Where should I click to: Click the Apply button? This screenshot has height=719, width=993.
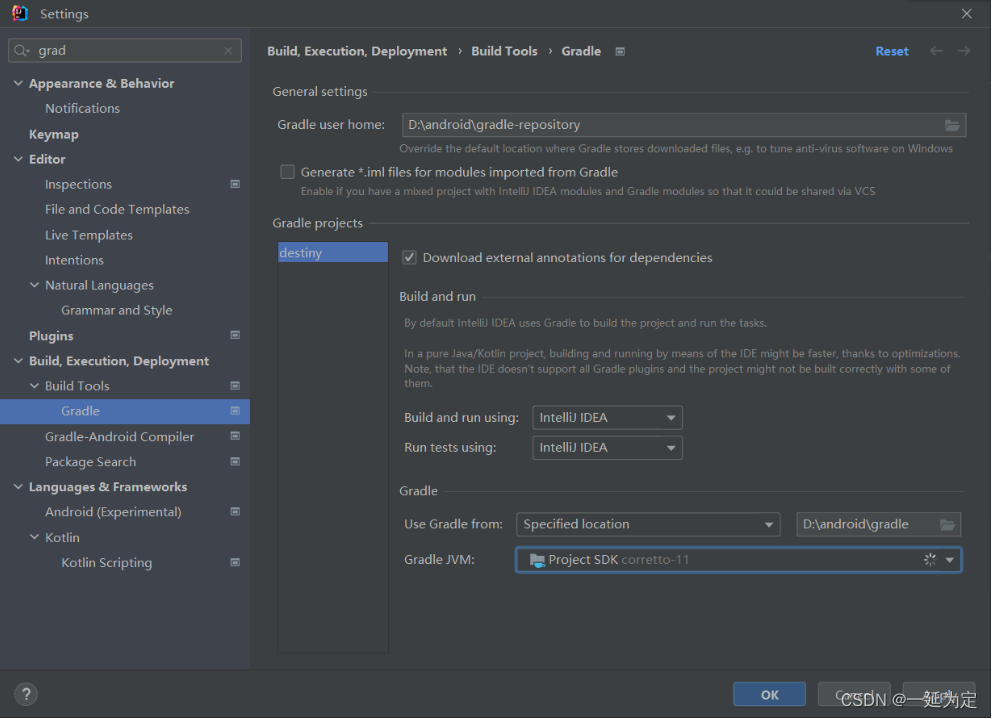(x=939, y=695)
